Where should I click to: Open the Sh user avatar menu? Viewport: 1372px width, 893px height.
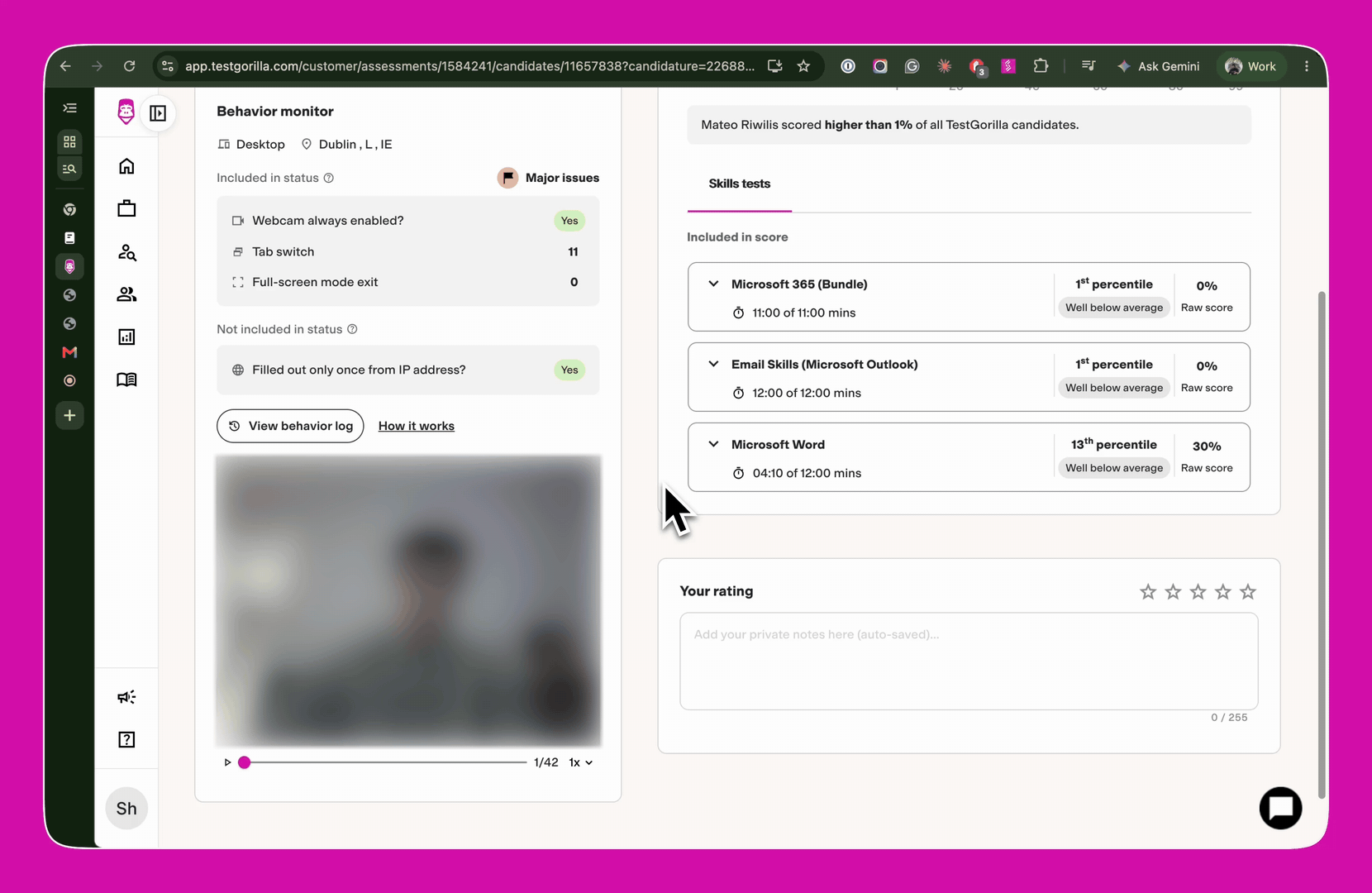[x=126, y=808]
